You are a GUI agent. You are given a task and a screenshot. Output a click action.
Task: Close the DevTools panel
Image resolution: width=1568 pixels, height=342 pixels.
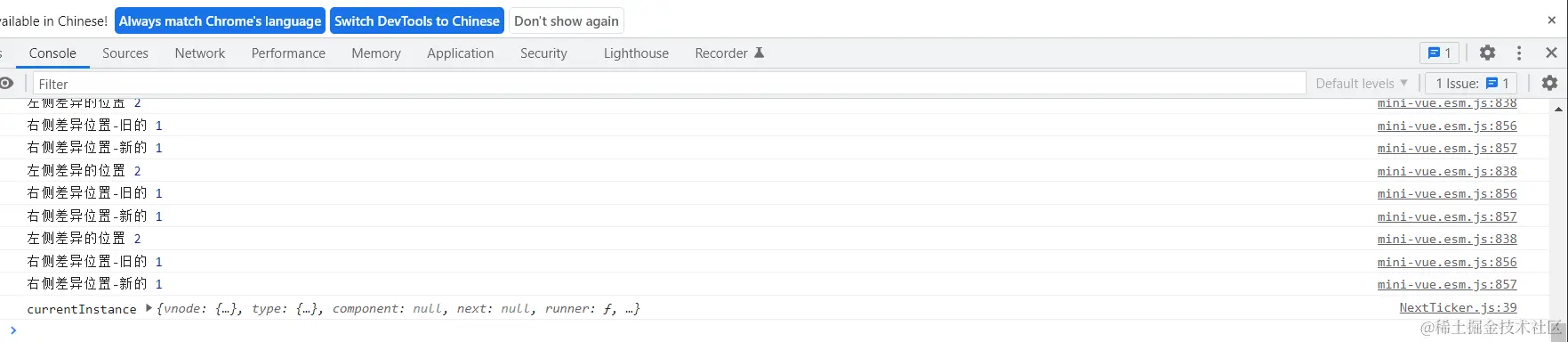tap(1551, 53)
